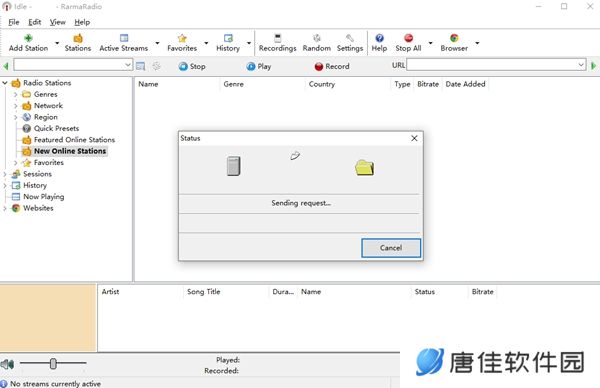
Task: Click green go arrow beside URL field
Action: 593,66
